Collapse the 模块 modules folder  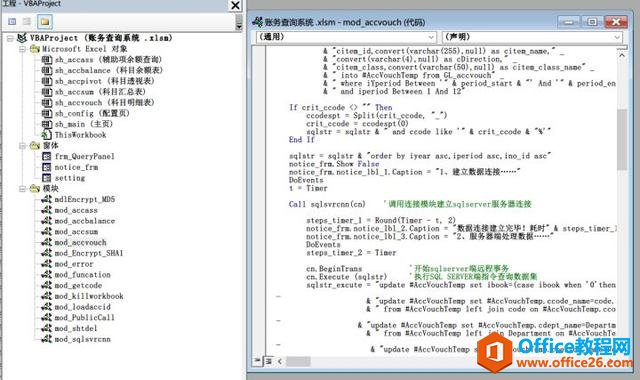coord(22,189)
